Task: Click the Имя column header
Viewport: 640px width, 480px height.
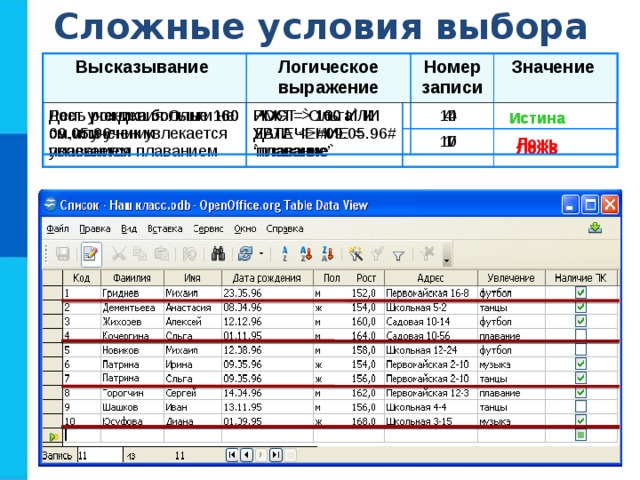Action: pyautogui.click(x=193, y=278)
